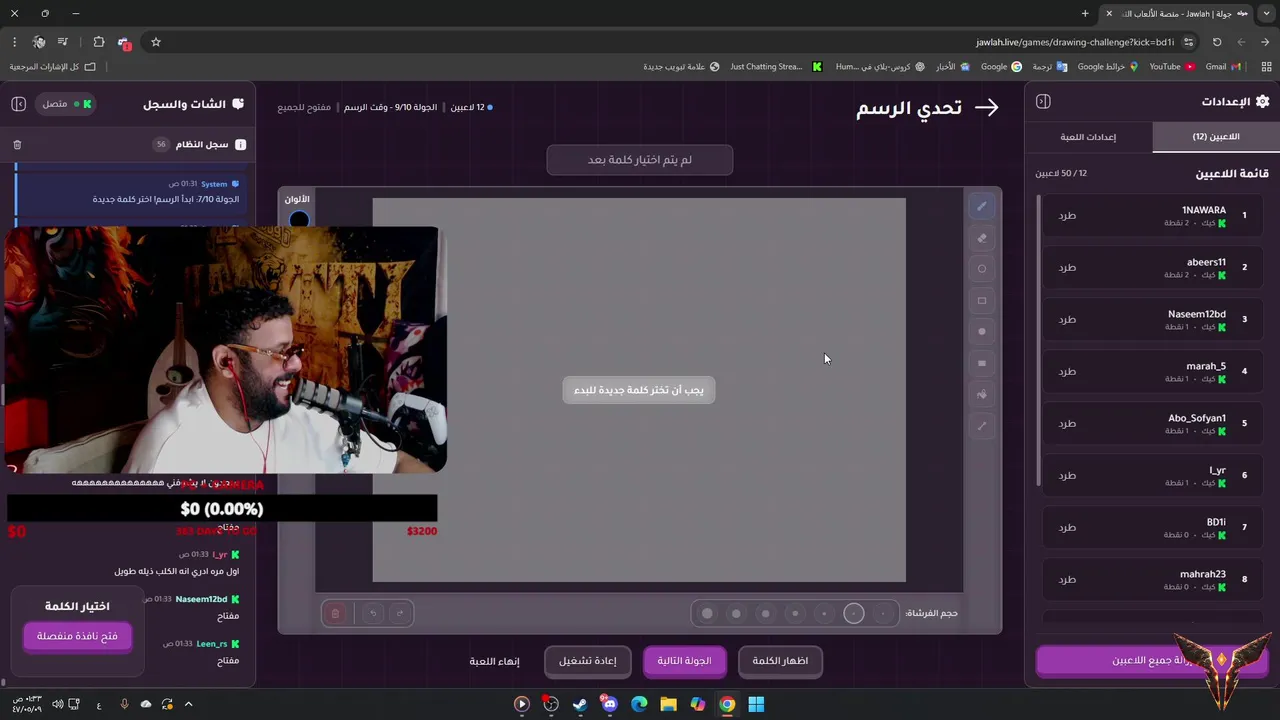The width and height of the screenshot is (1280, 720).
Task: Select the eraser tool
Action: (981, 238)
